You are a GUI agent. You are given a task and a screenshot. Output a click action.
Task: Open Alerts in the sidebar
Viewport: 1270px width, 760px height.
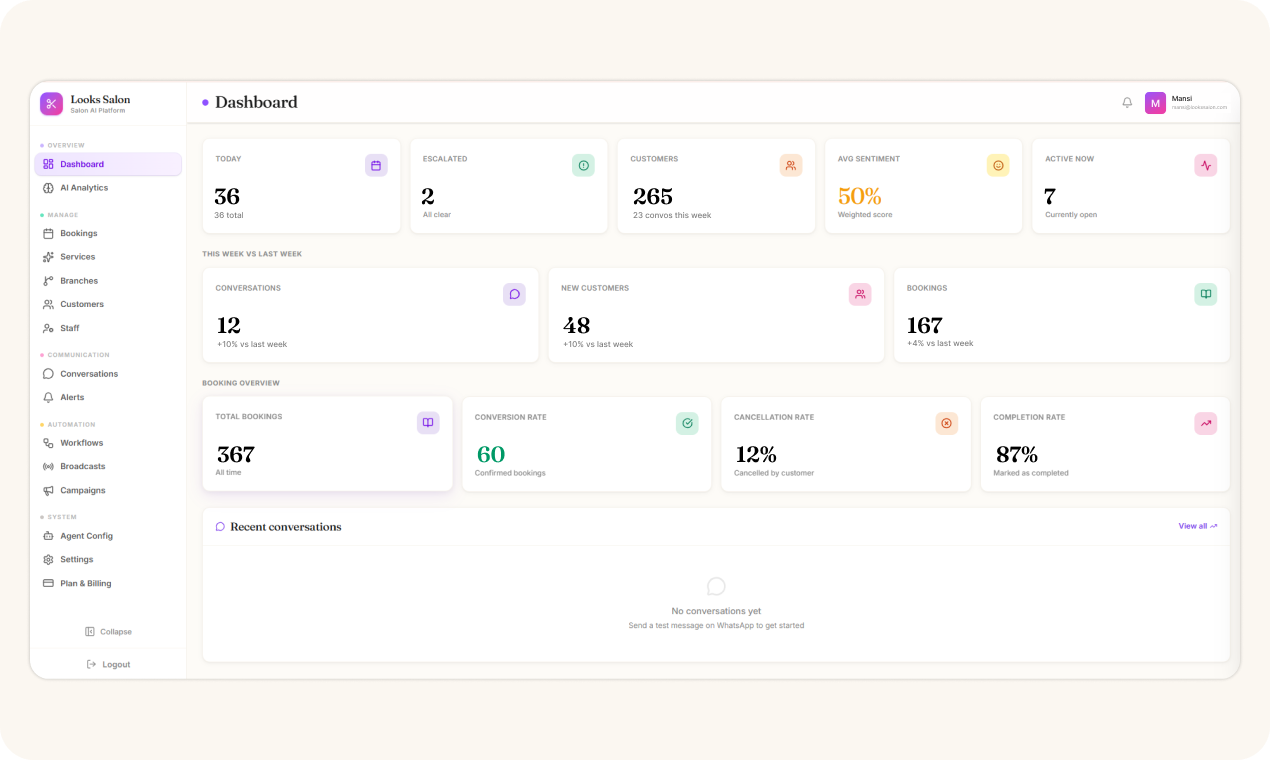(108, 397)
